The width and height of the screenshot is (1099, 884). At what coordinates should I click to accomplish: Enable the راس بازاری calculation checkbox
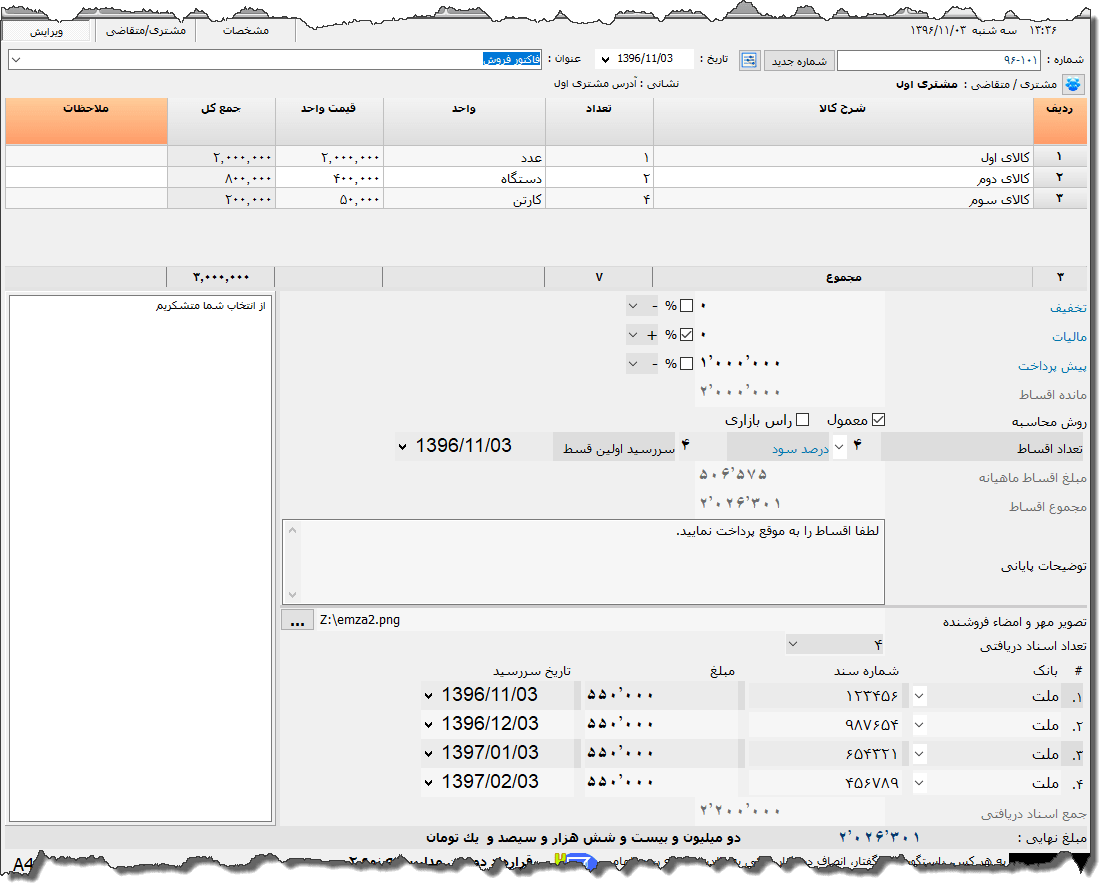802,419
